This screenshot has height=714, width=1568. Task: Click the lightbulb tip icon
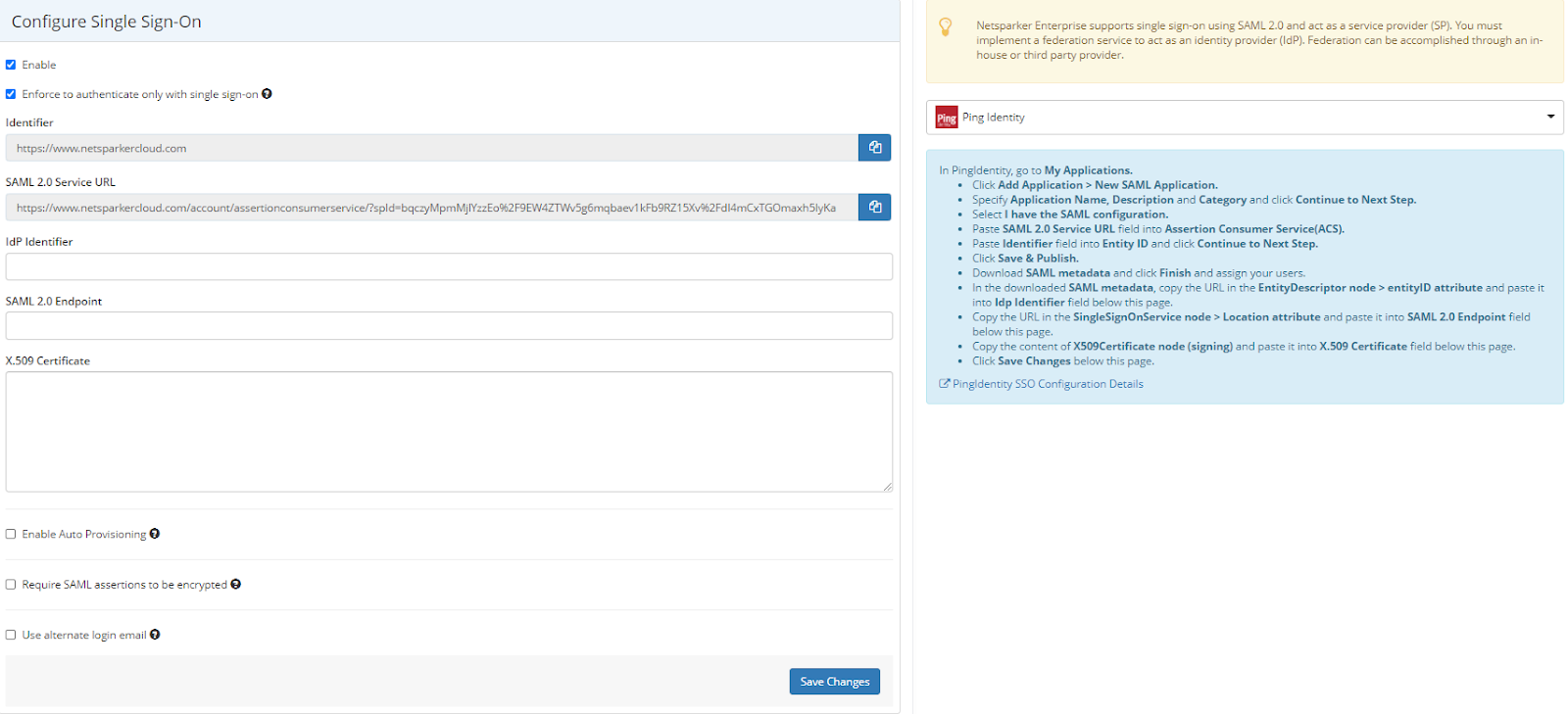pyautogui.click(x=946, y=27)
